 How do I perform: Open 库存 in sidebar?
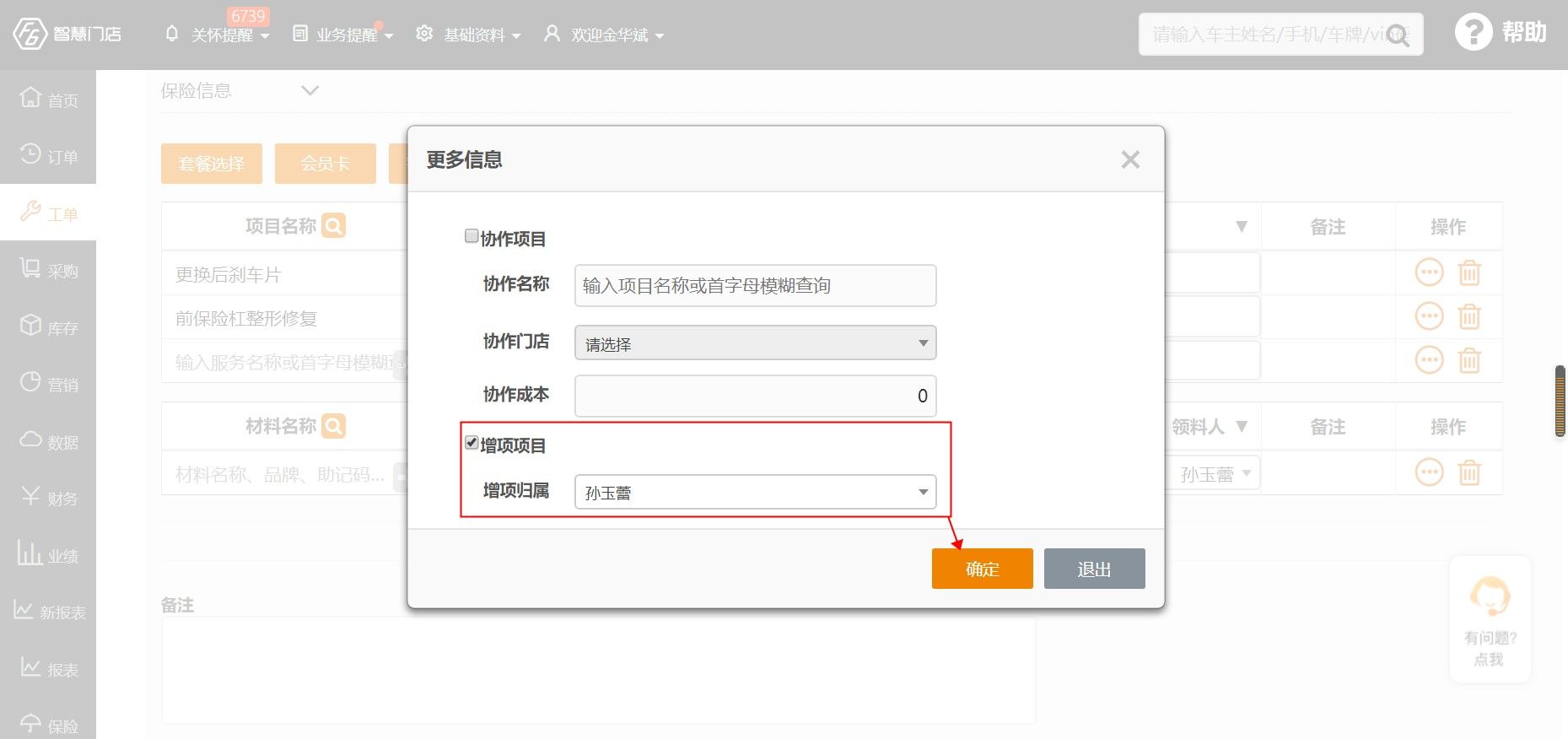(48, 326)
